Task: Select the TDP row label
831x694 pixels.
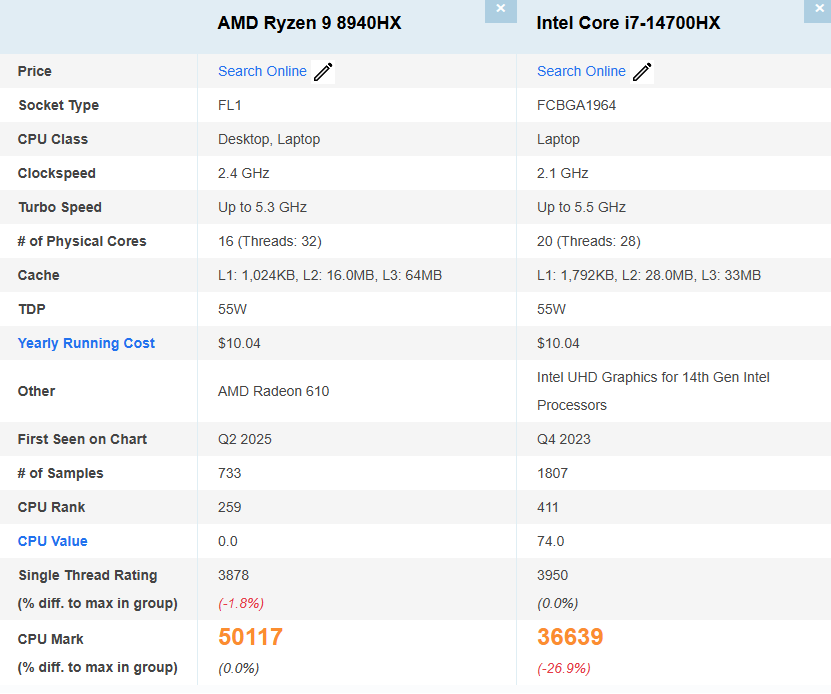Action: [x=32, y=309]
